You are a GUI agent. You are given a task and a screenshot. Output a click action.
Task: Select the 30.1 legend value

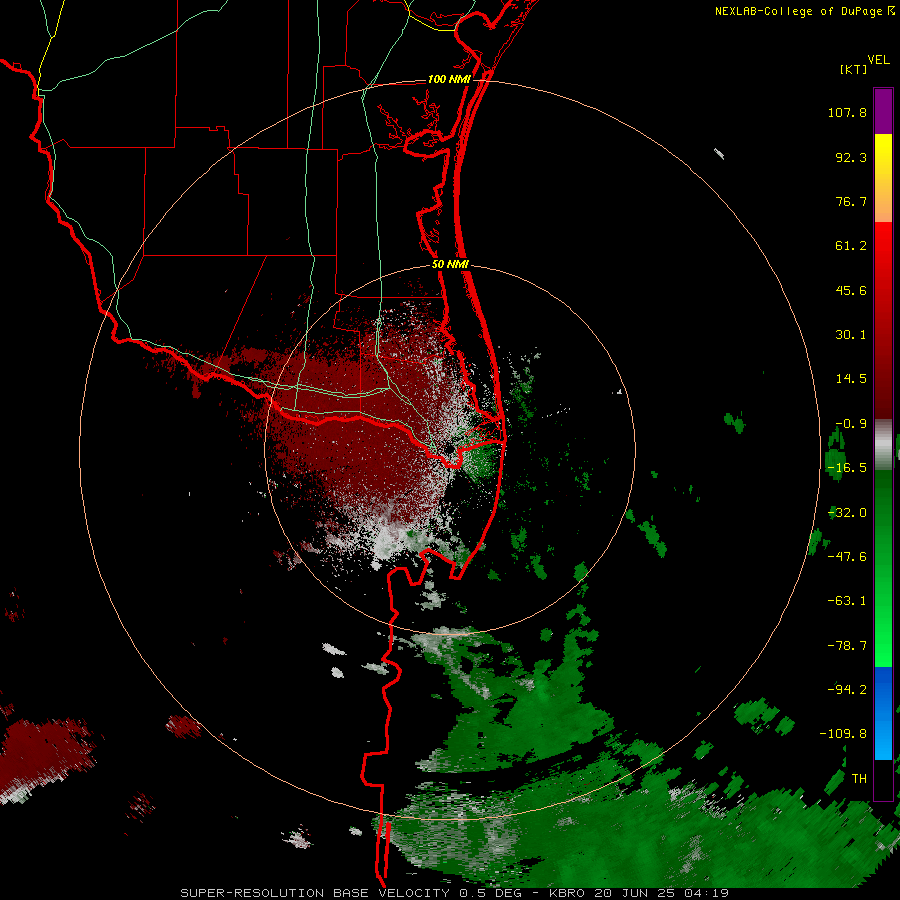point(851,335)
